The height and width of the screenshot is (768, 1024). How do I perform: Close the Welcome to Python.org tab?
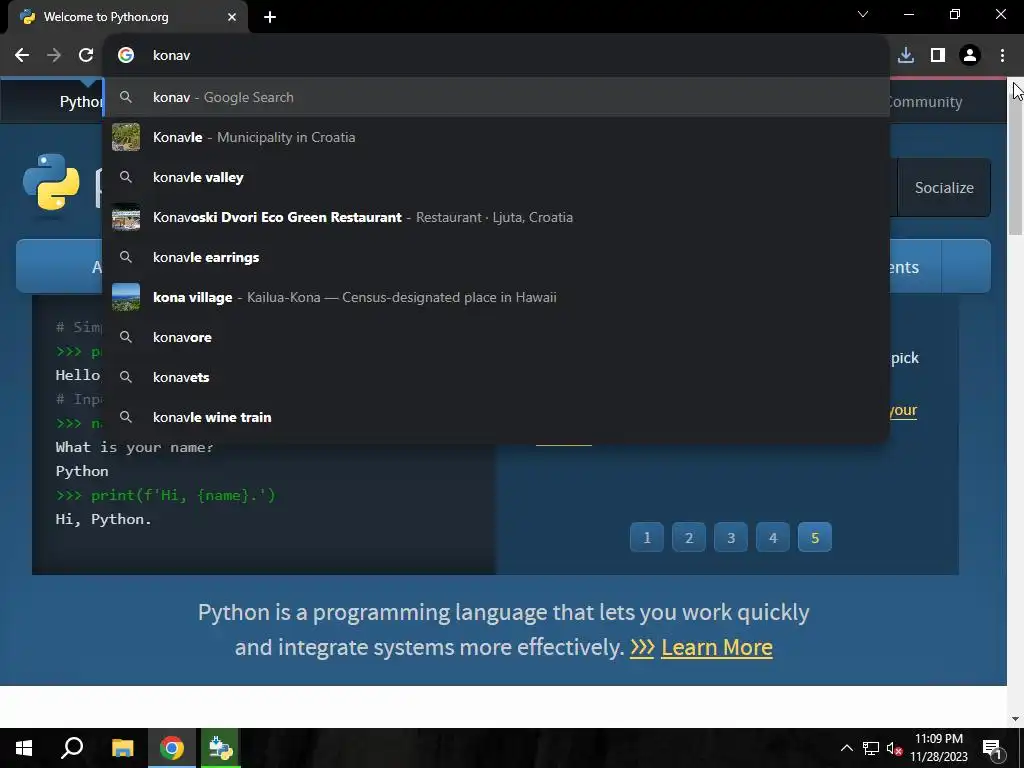pos(232,17)
